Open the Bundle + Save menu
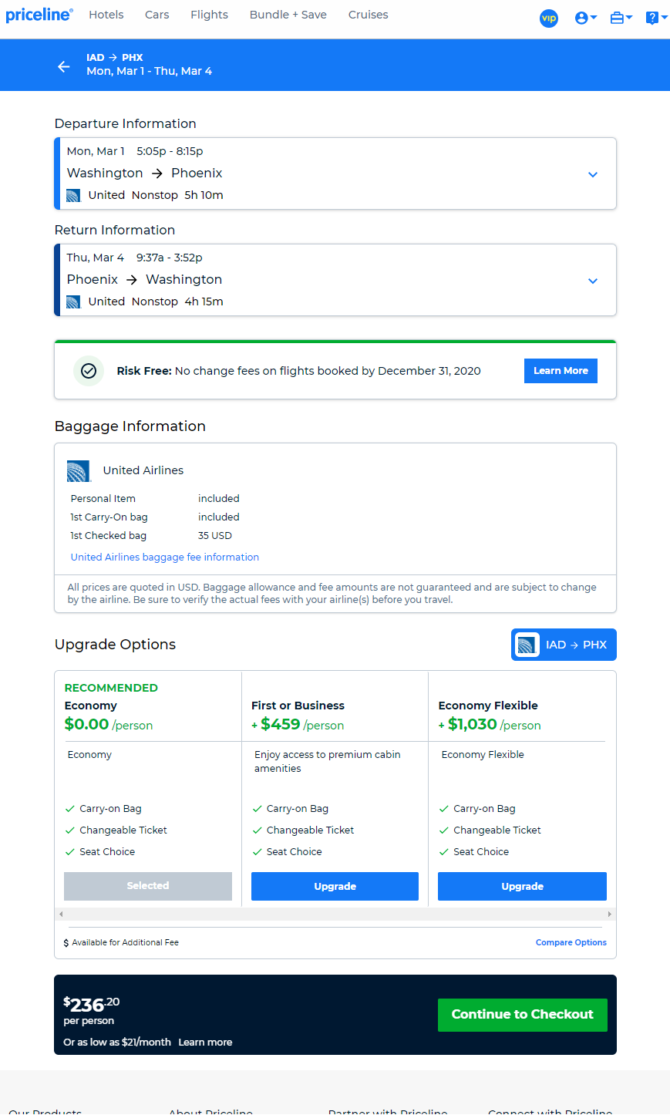Viewport: 670px width, 1115px height. pos(288,15)
